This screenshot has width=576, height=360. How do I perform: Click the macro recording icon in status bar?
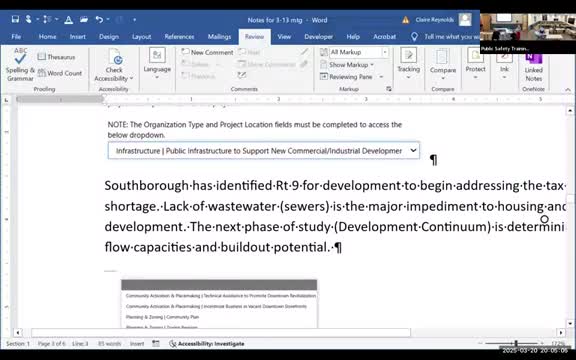tap(156, 344)
